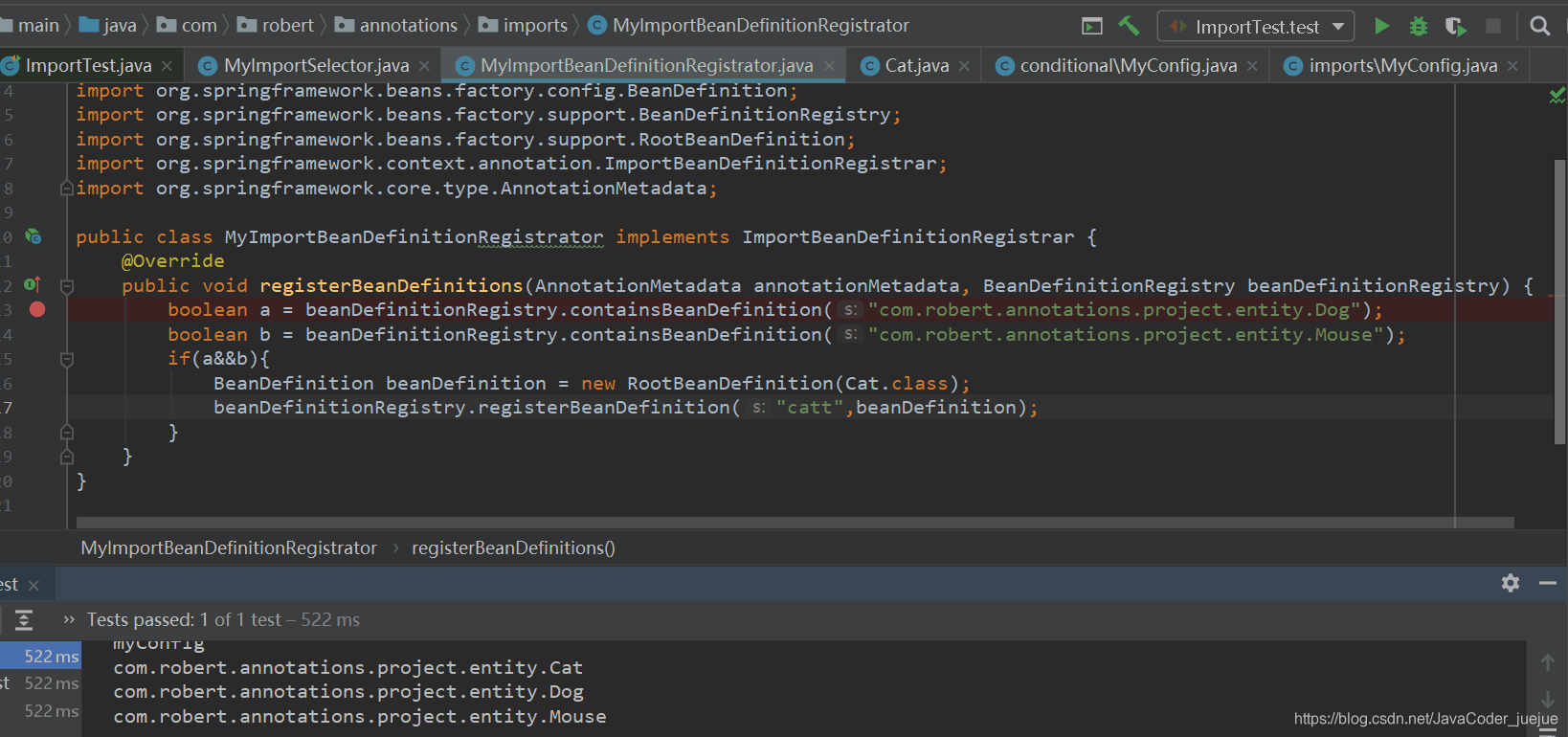
Task: Click the MyImportBeanDefinitionRegistrator class name in code
Action: coord(414,236)
